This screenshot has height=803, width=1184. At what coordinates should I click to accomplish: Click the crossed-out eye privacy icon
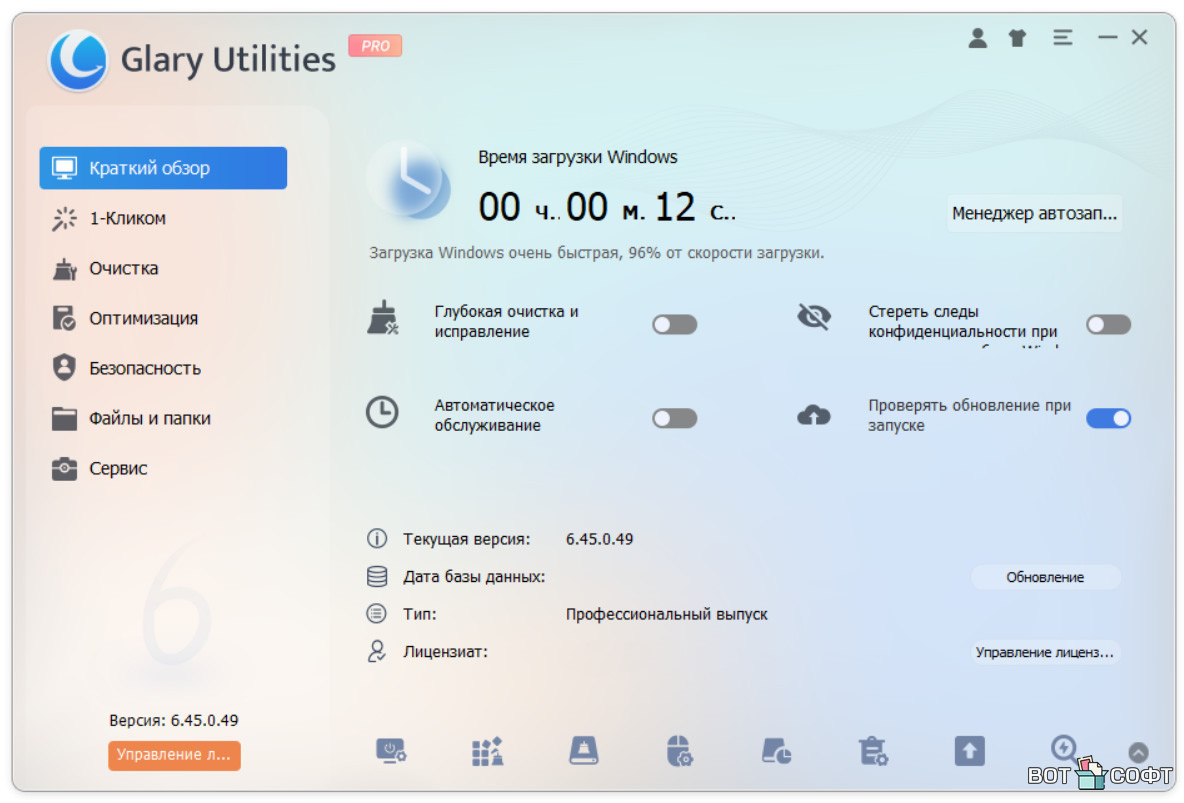[814, 317]
